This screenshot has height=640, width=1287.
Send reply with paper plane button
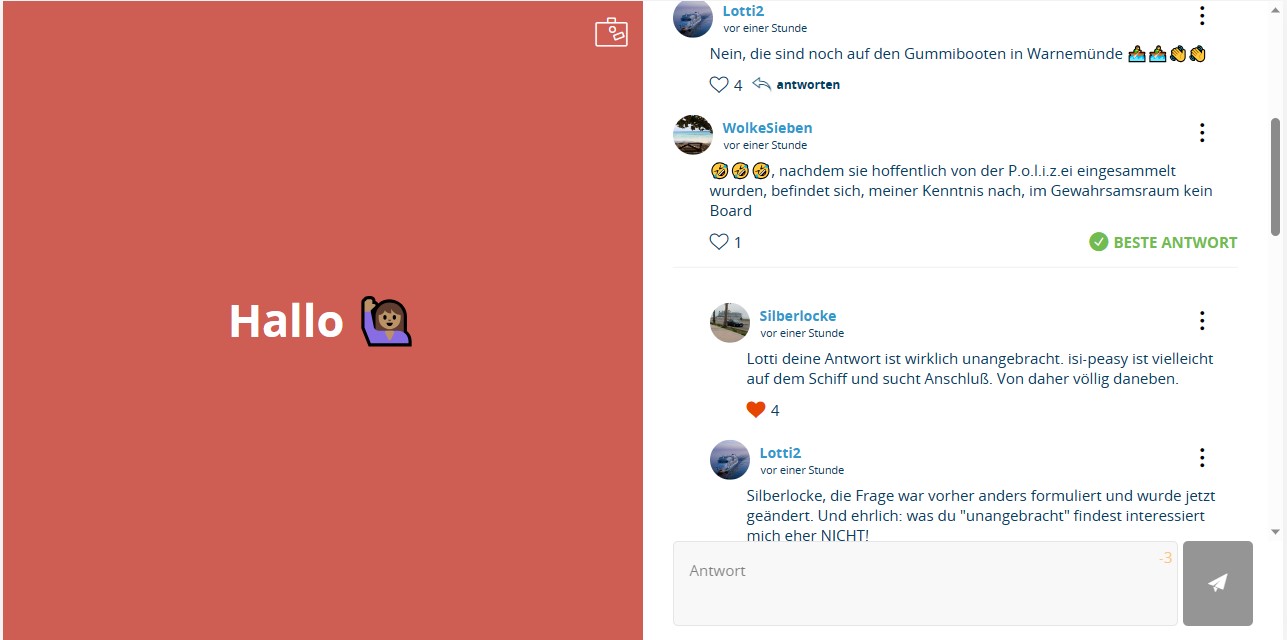tap(1218, 583)
